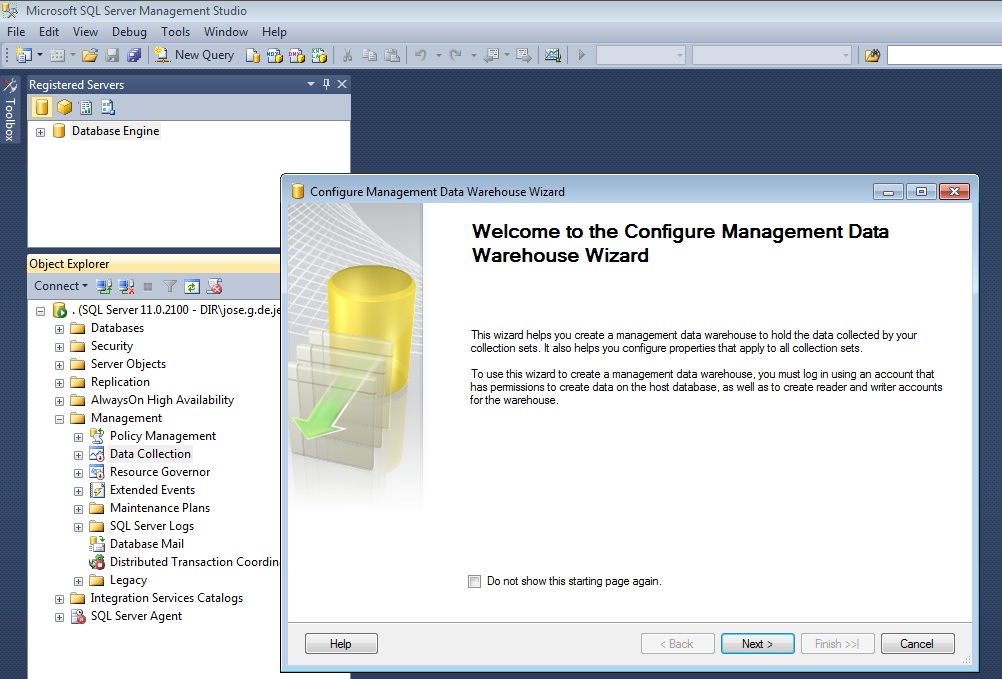Image resolution: width=1002 pixels, height=679 pixels.
Task: Cancel the Configure Management Data Warehouse Wizard
Action: coord(917,644)
